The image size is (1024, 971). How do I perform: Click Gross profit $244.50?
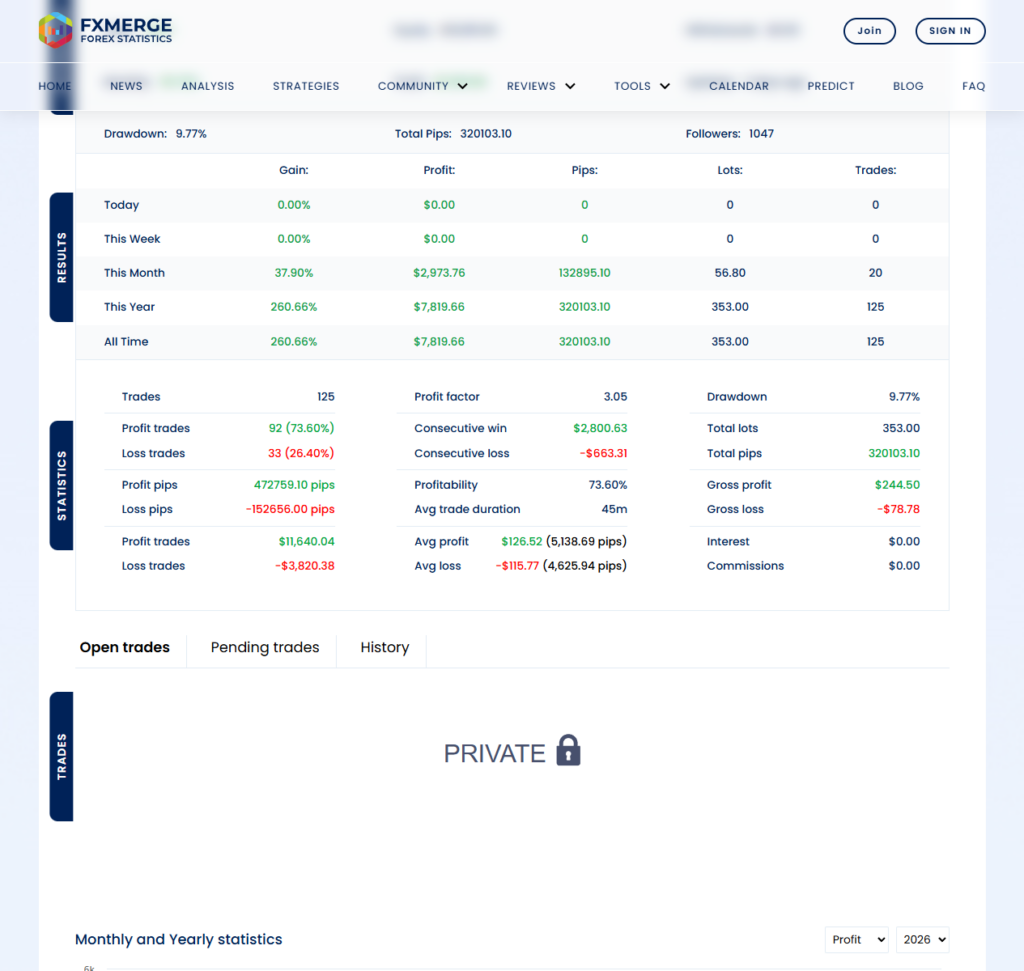tap(897, 485)
